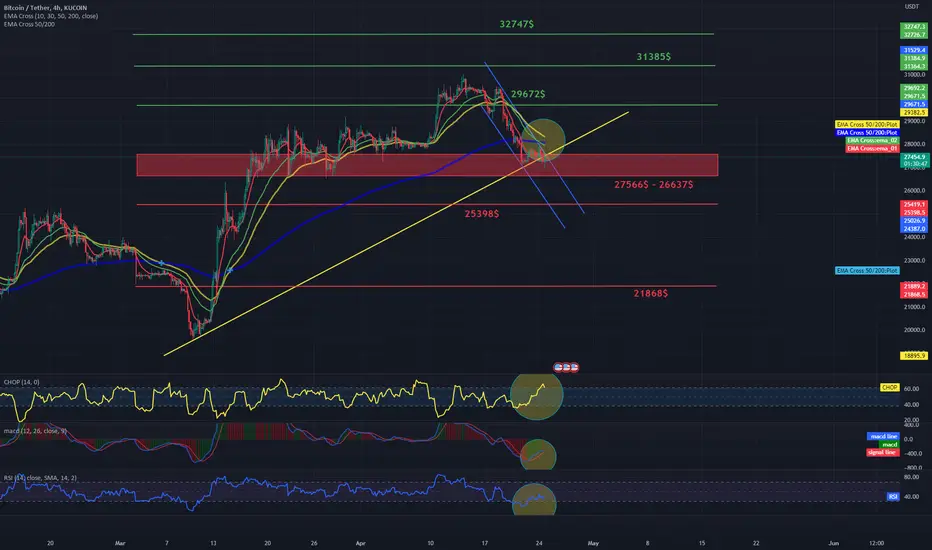Click the 20000.0 price scale tick
Screen dimensions: 932x550
click(x=914, y=330)
